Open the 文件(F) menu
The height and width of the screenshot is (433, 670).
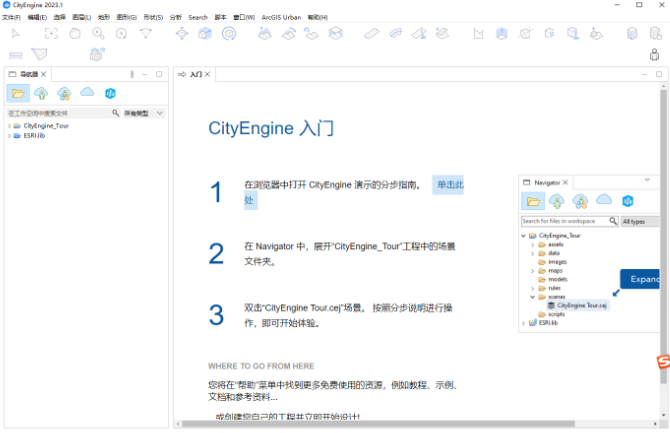click(11, 17)
